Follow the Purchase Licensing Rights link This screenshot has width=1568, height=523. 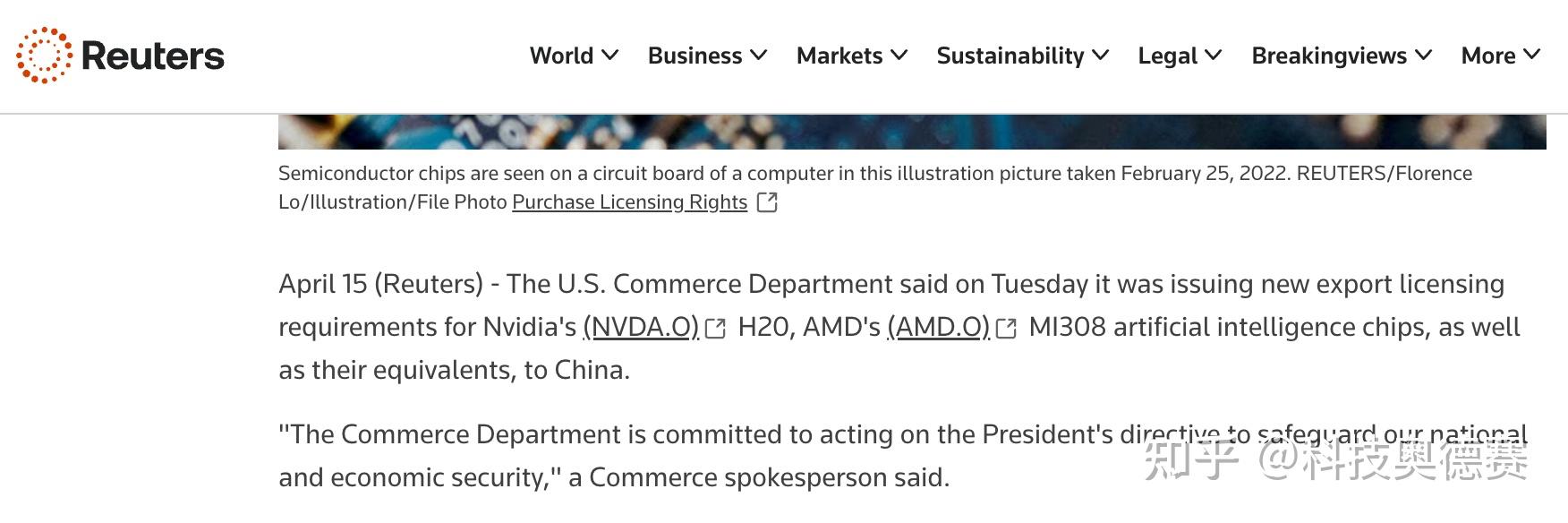pyautogui.click(x=629, y=202)
